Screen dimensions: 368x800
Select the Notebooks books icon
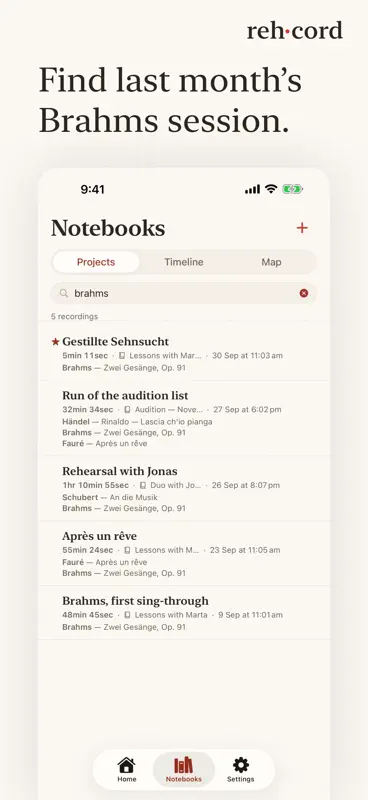[x=184, y=765]
